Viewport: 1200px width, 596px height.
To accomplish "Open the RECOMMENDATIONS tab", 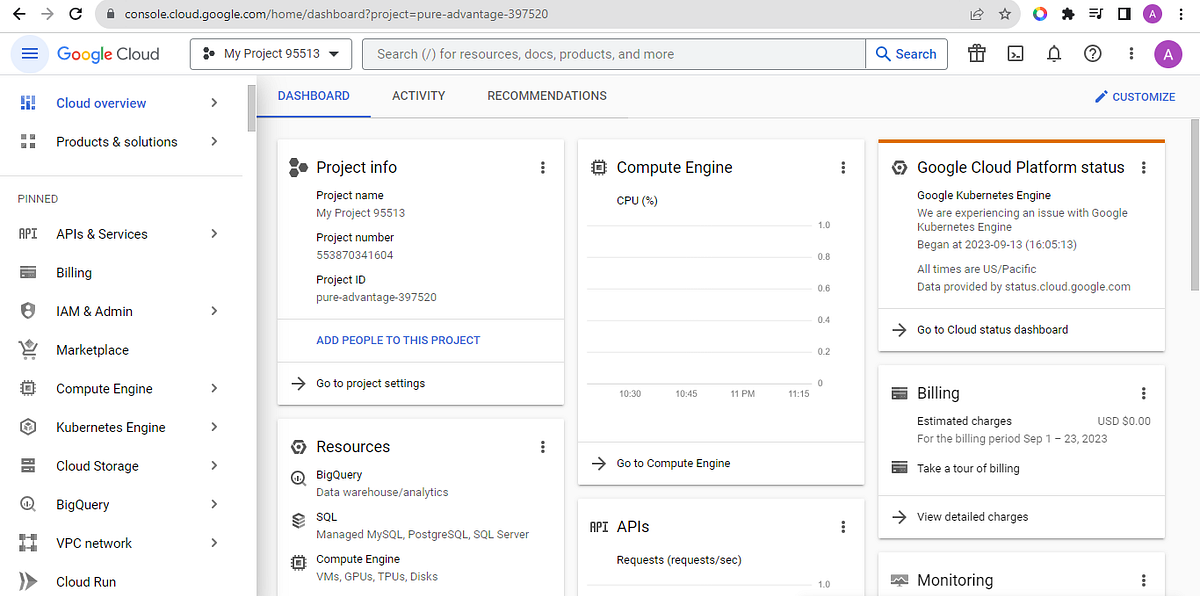I will coord(546,95).
